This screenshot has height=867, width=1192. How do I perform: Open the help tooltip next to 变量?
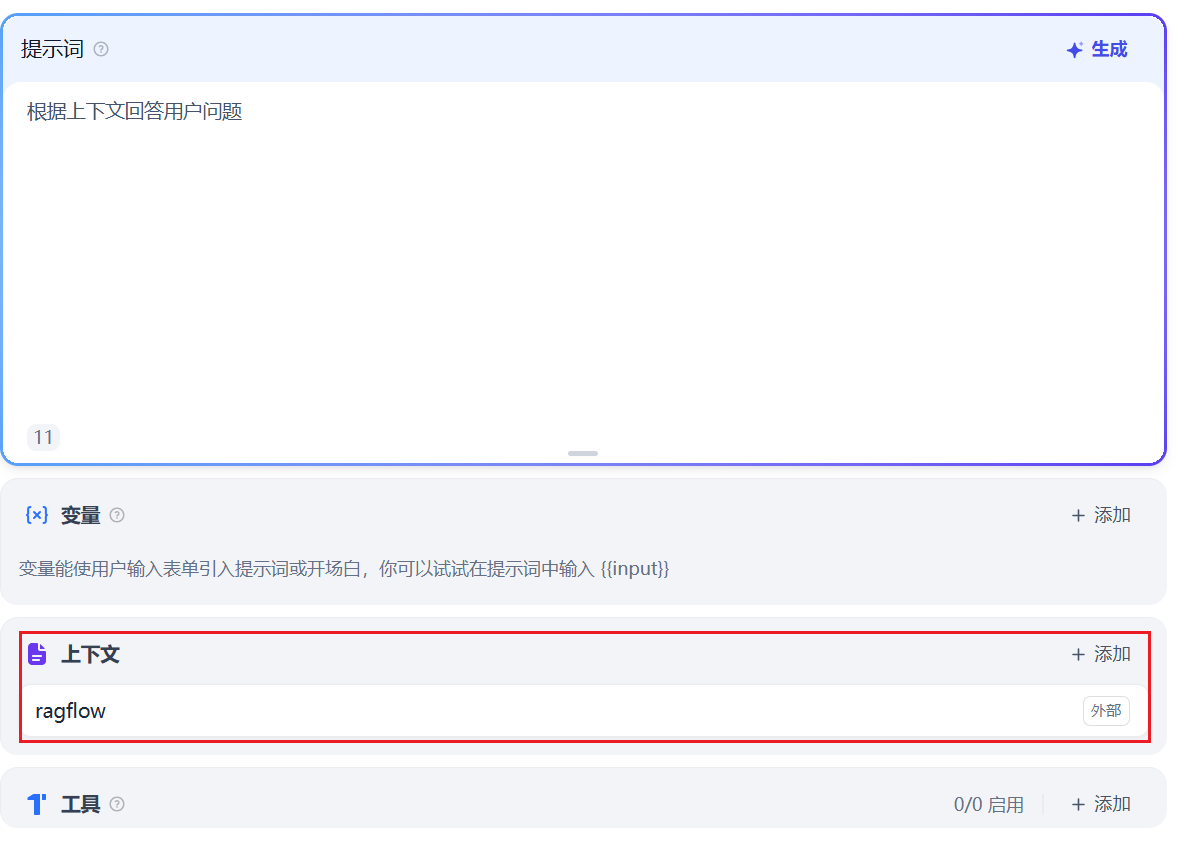(117, 515)
